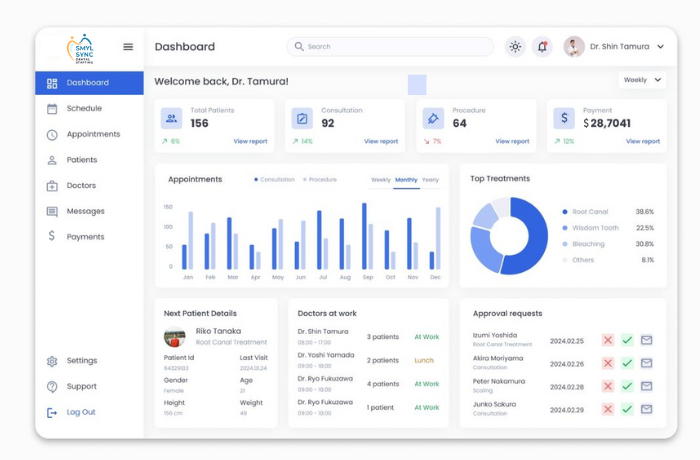Image resolution: width=700 pixels, height=460 pixels.
Task: Select the Root Canal color dot in the legend
Action: point(565,212)
